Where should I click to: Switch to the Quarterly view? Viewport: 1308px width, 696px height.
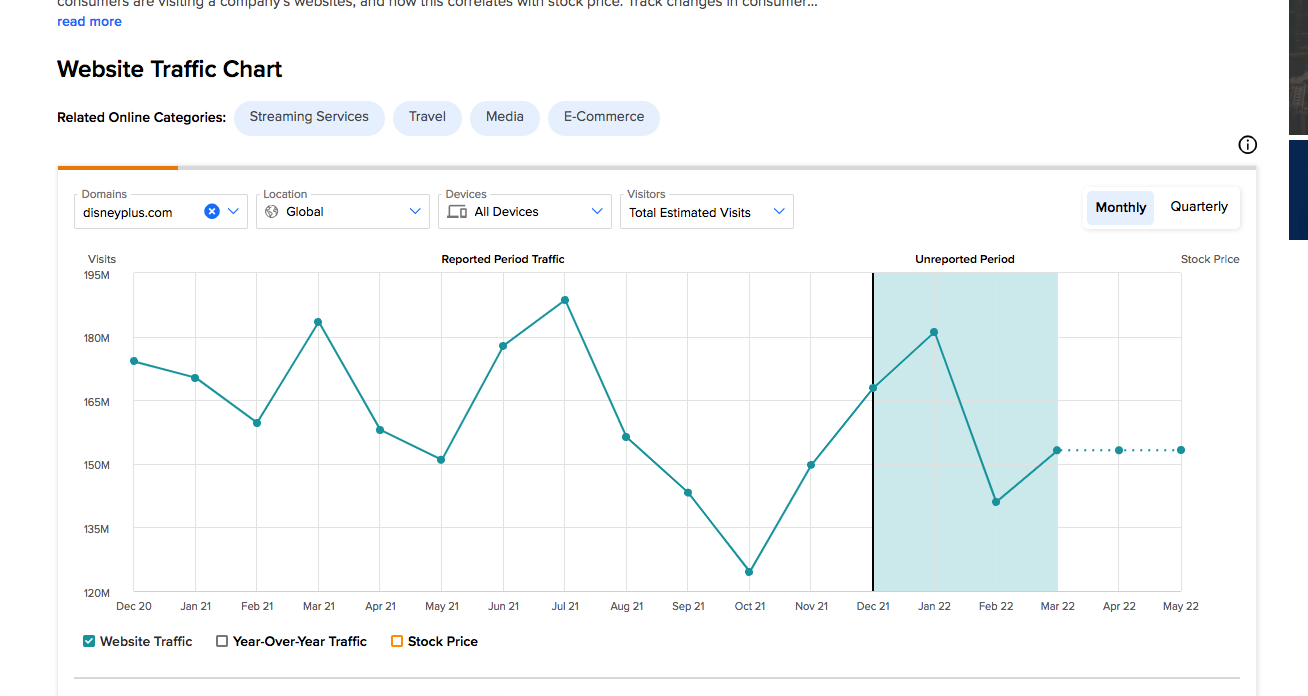click(x=1199, y=207)
